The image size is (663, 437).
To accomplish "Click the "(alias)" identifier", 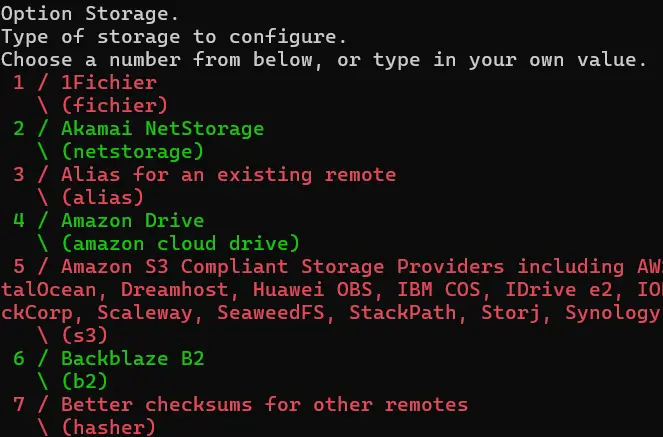I will (102, 198).
